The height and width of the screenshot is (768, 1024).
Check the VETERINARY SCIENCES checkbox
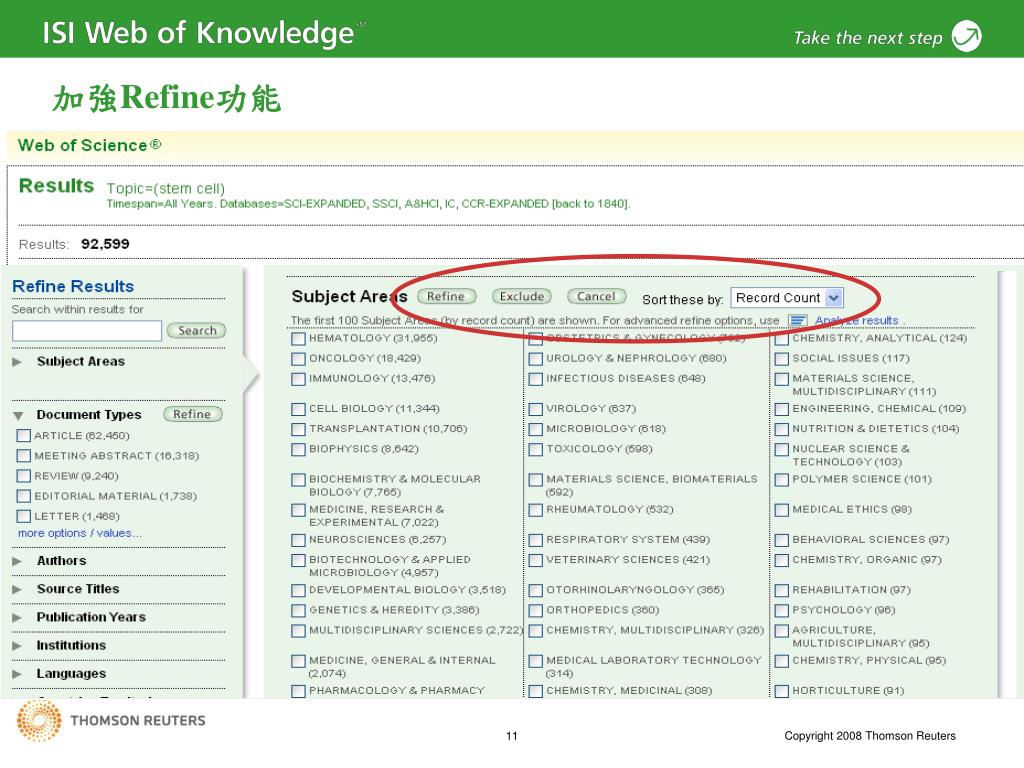point(536,560)
